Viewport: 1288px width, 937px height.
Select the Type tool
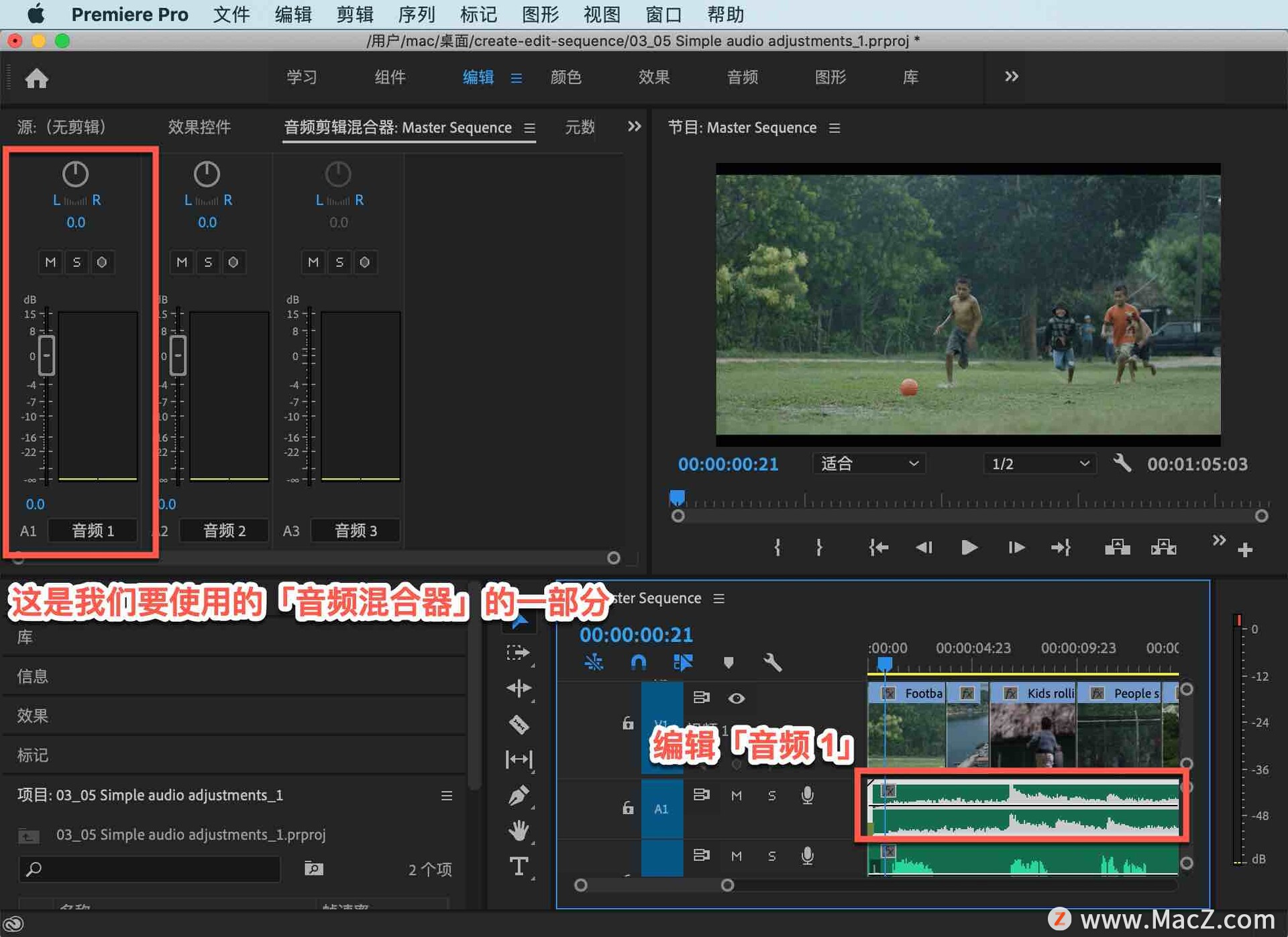[x=519, y=866]
